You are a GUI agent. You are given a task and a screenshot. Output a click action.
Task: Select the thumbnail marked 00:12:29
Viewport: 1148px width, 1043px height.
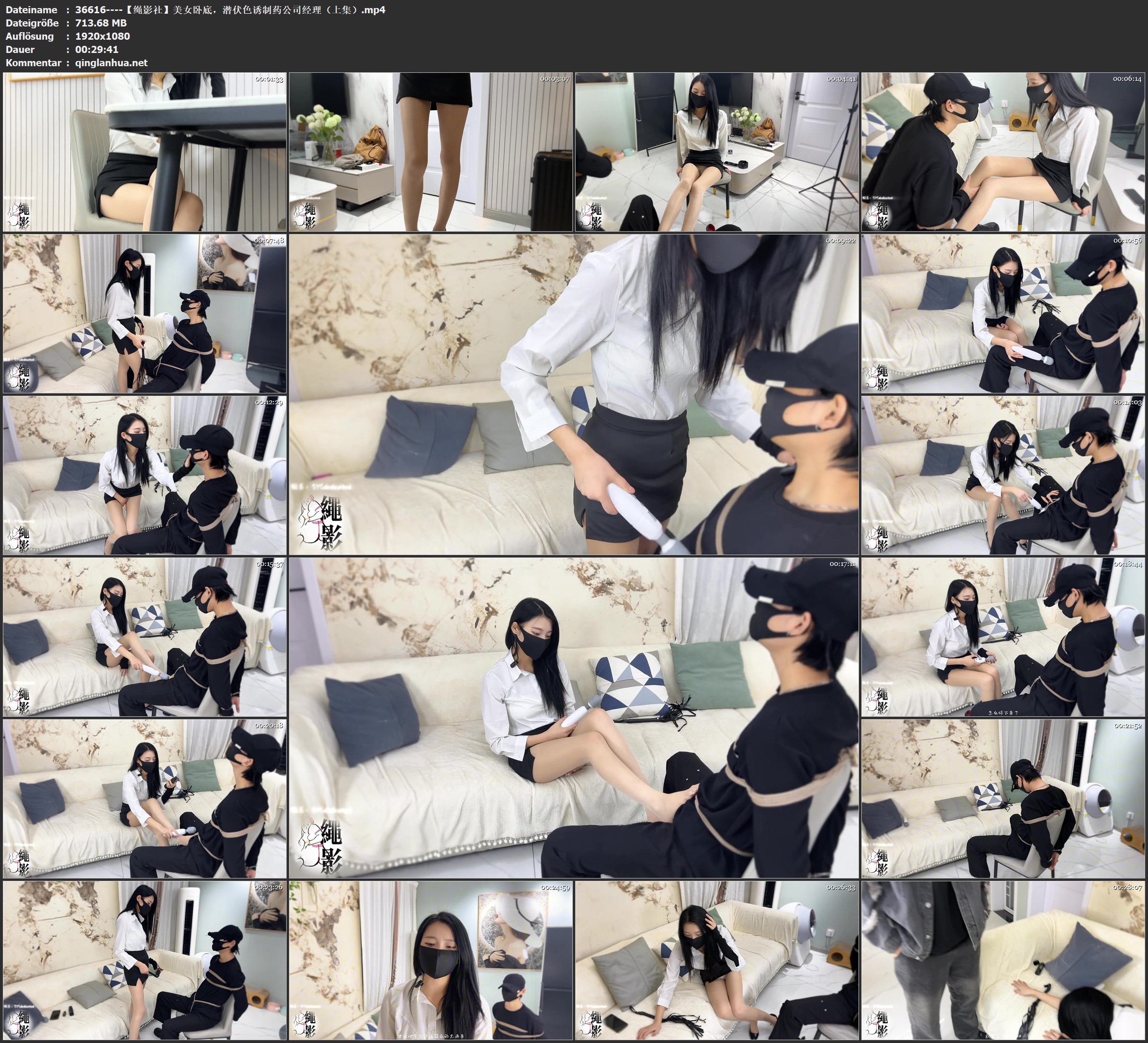[x=145, y=475]
